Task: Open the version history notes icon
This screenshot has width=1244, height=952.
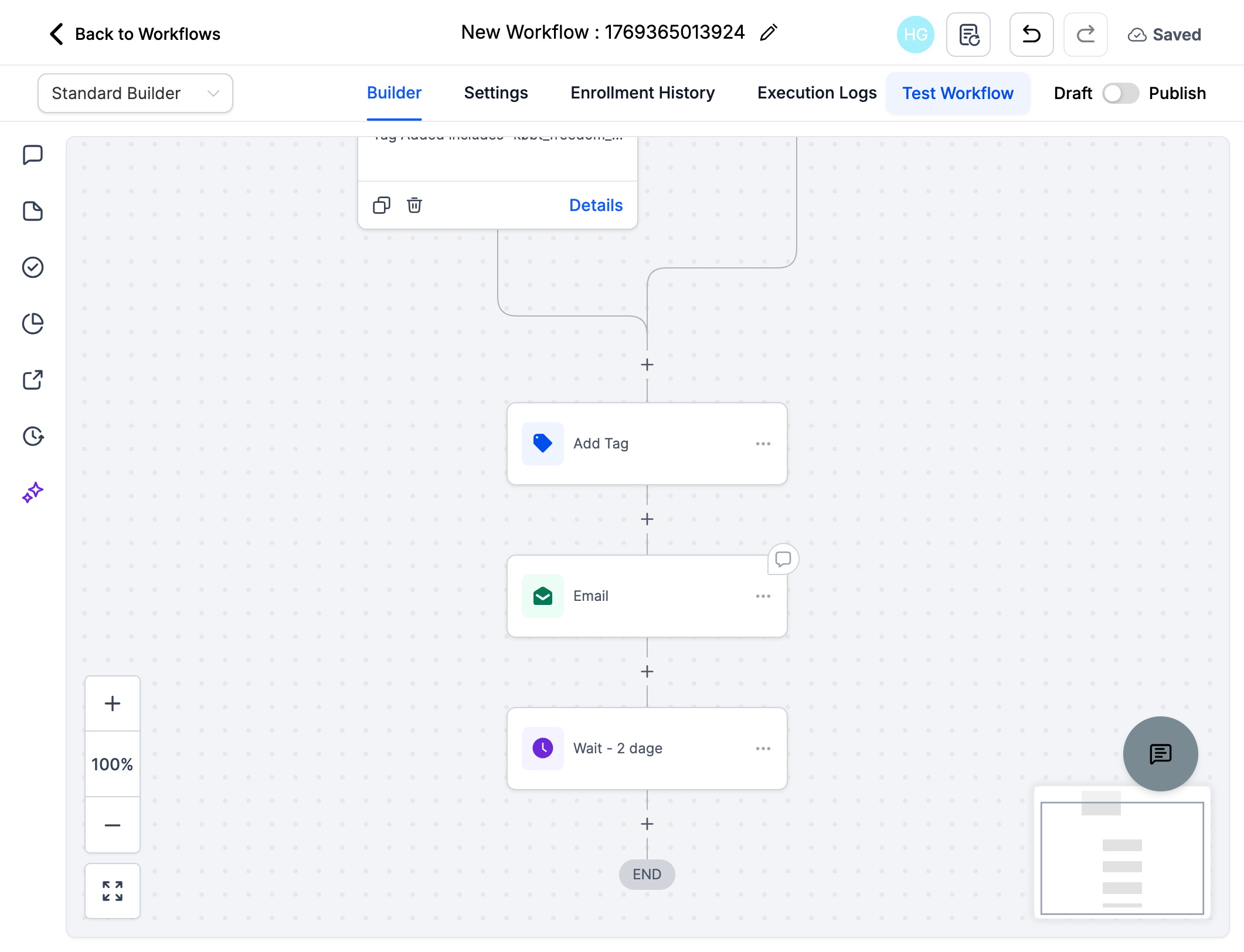Action: [968, 35]
